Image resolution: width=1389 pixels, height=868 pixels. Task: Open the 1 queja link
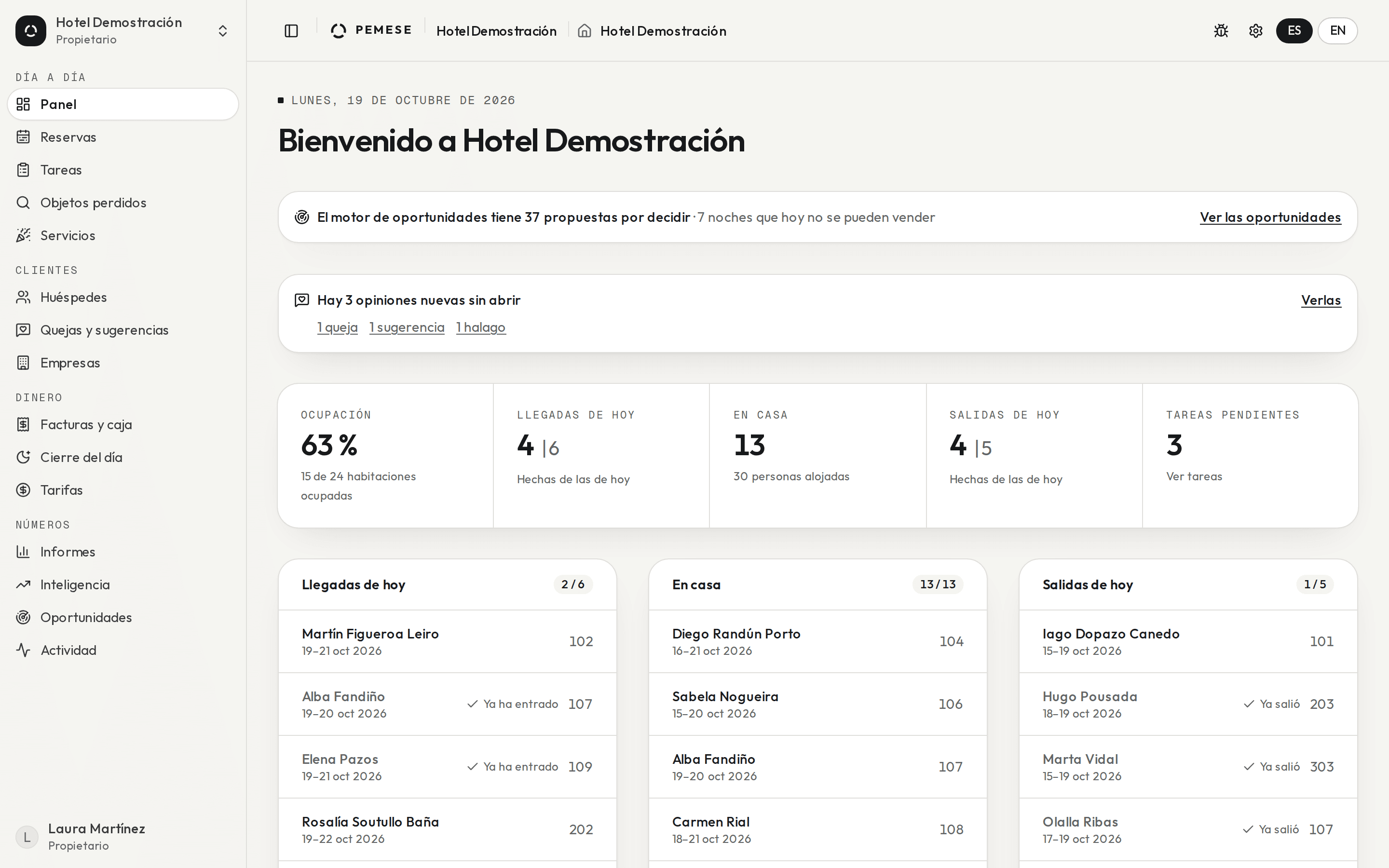coord(338,327)
